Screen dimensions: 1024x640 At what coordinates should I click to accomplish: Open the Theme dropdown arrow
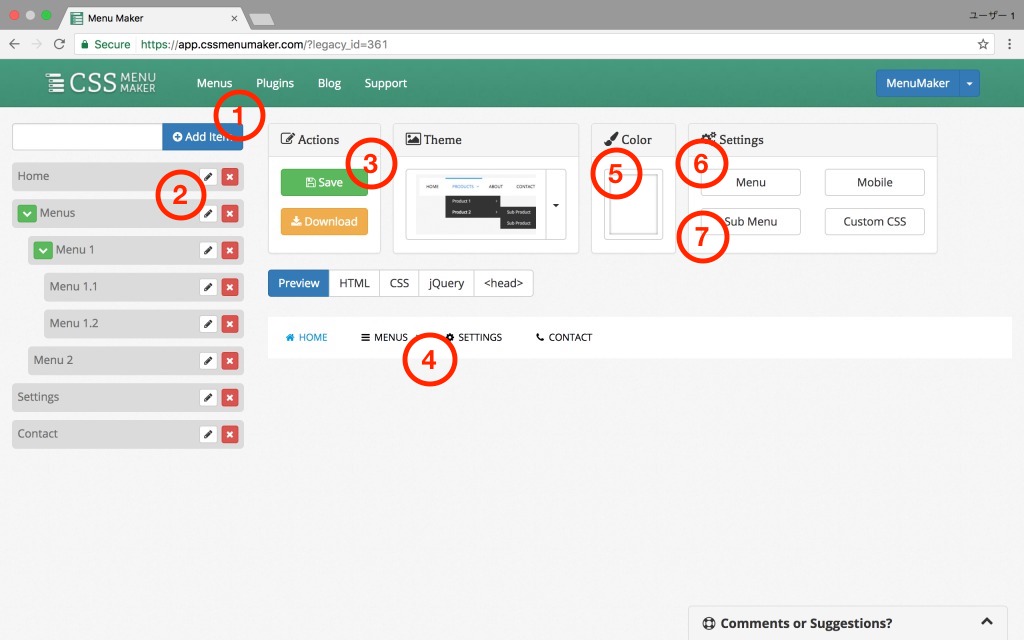[x=556, y=205]
